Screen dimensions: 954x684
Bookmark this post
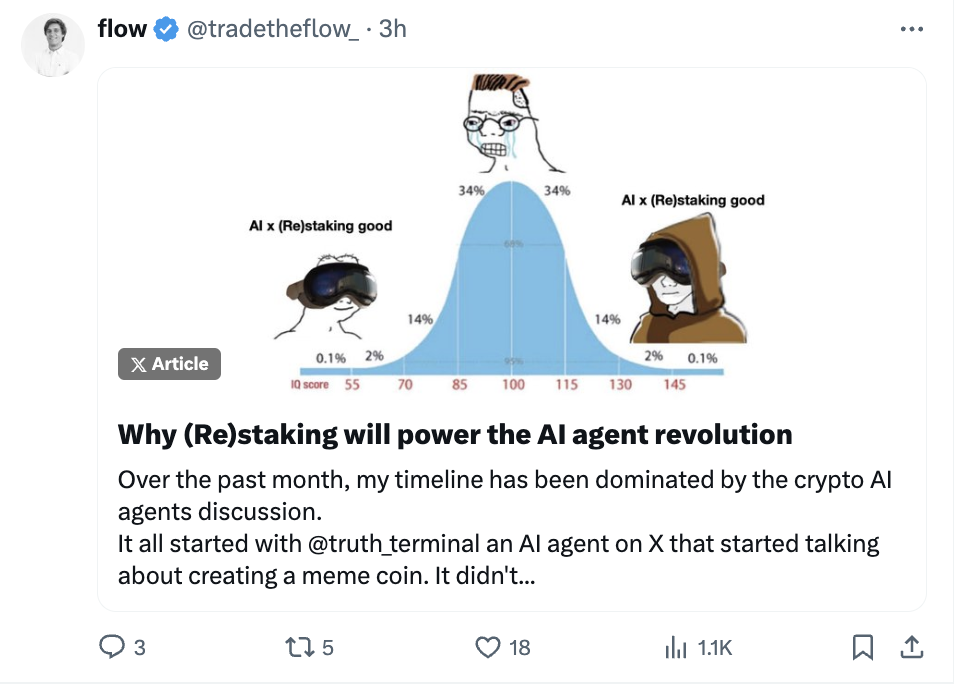[x=861, y=648]
